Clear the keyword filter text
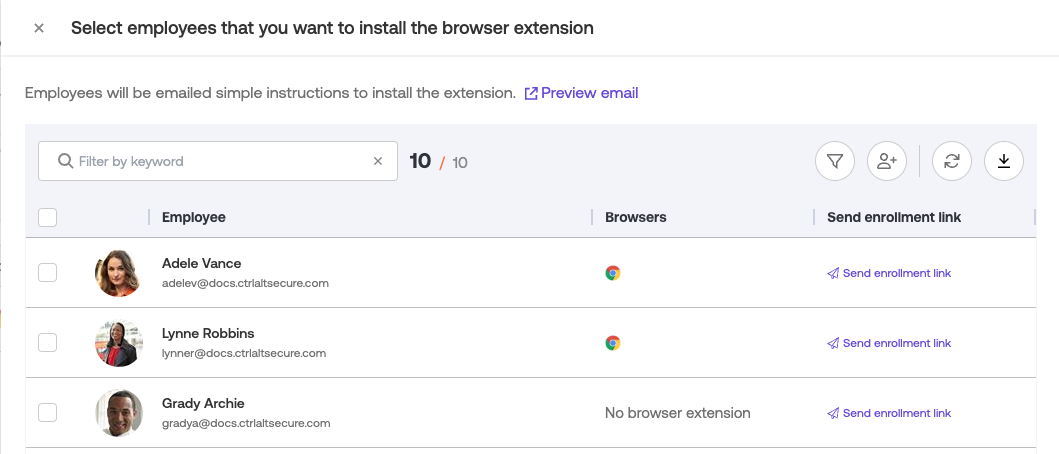Screen dimensions: 1059x454 [378, 161]
